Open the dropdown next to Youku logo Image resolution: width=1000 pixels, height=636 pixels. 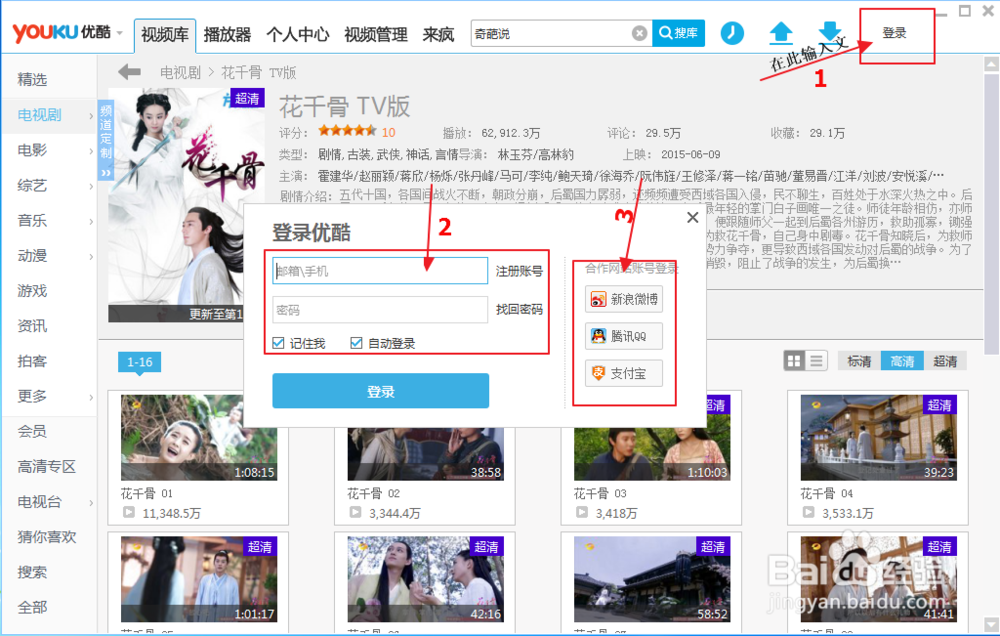point(119,33)
